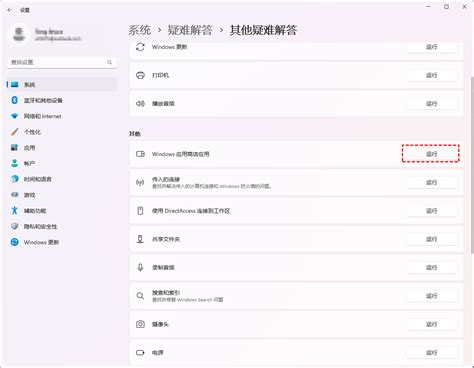Click the personalization paintbrush icon in the sidebar

click(14, 132)
